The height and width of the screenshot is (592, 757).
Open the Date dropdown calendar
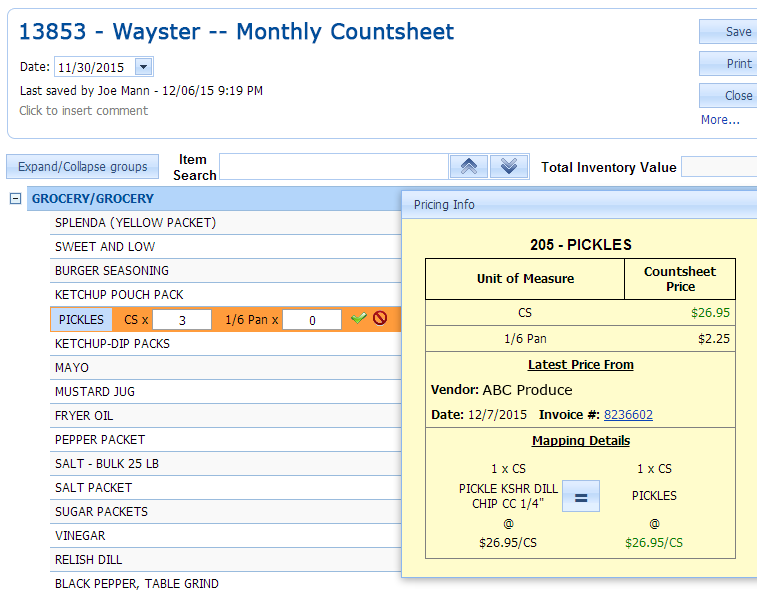click(143, 67)
